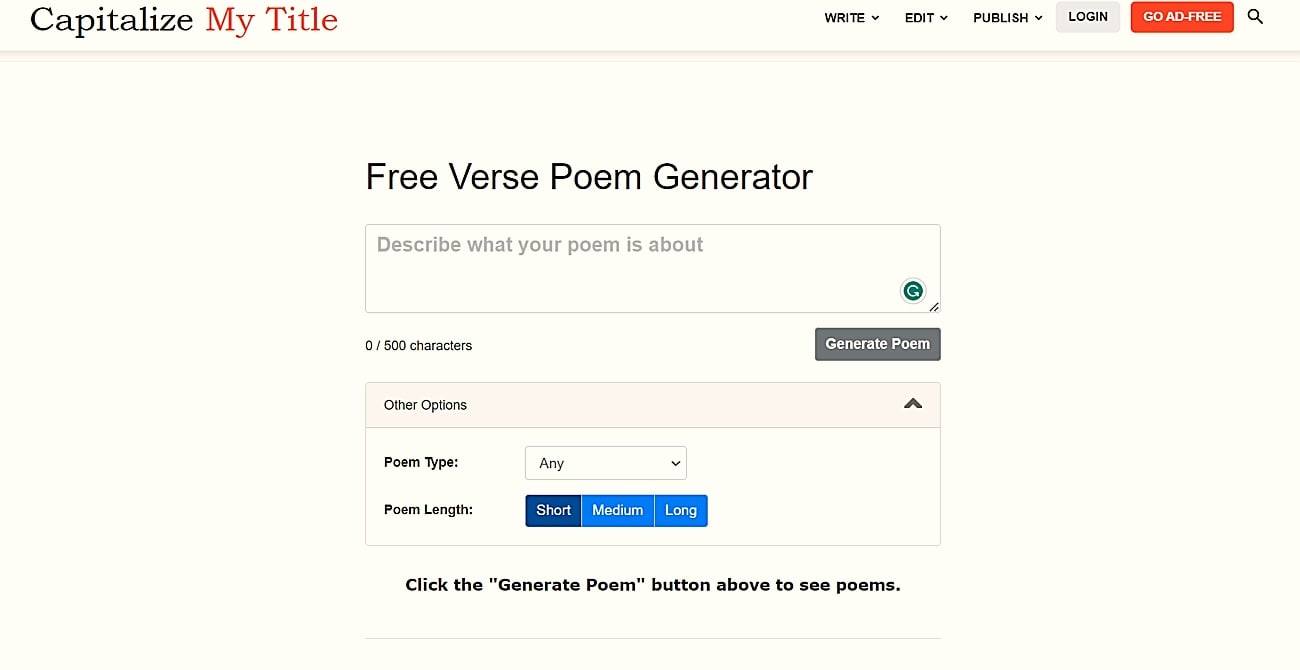Click the GO AD-FREE button
This screenshot has width=1300, height=670.
(1182, 17)
